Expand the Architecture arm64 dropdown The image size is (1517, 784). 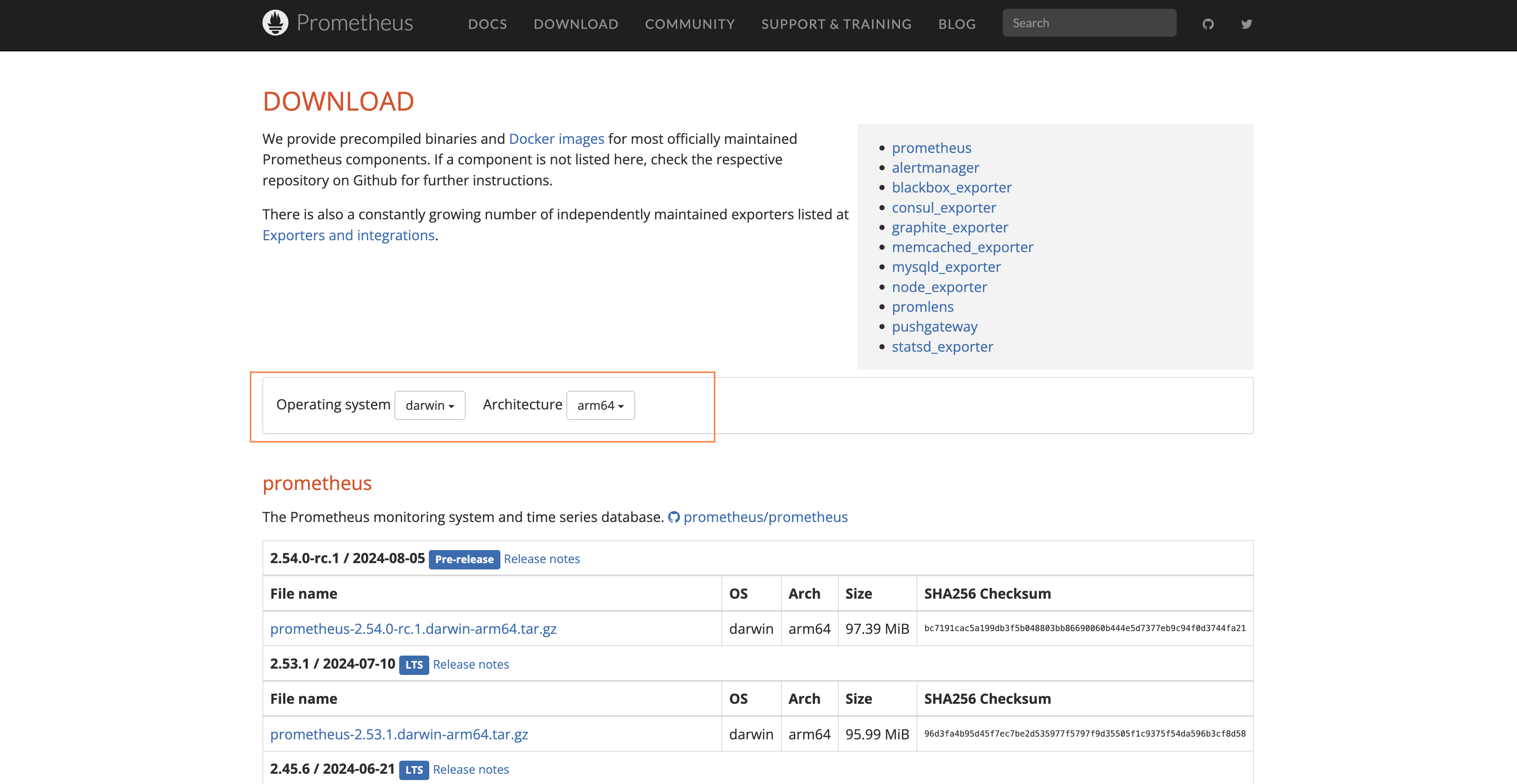pos(600,405)
